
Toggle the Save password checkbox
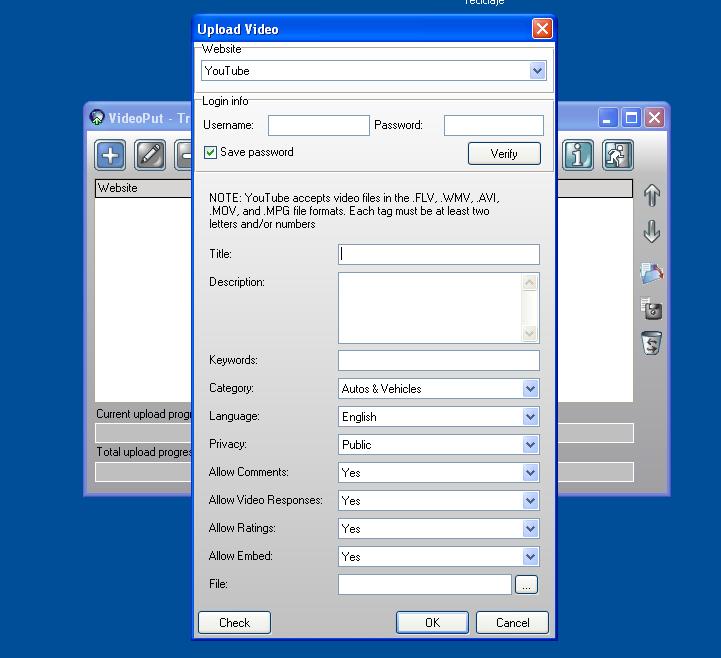click(210, 152)
